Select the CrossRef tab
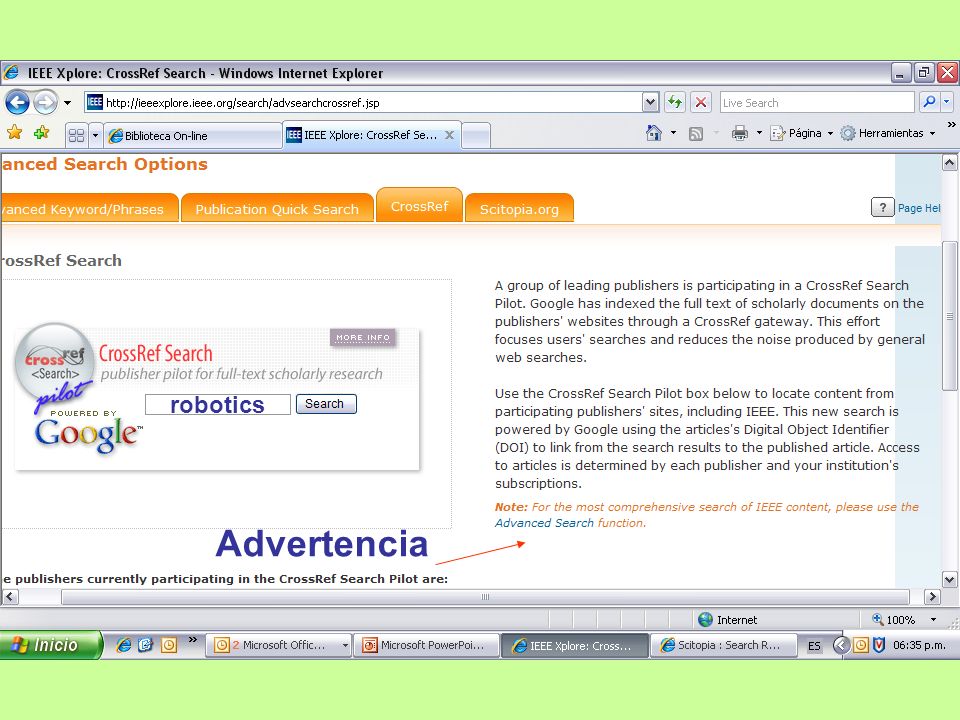 (419, 206)
